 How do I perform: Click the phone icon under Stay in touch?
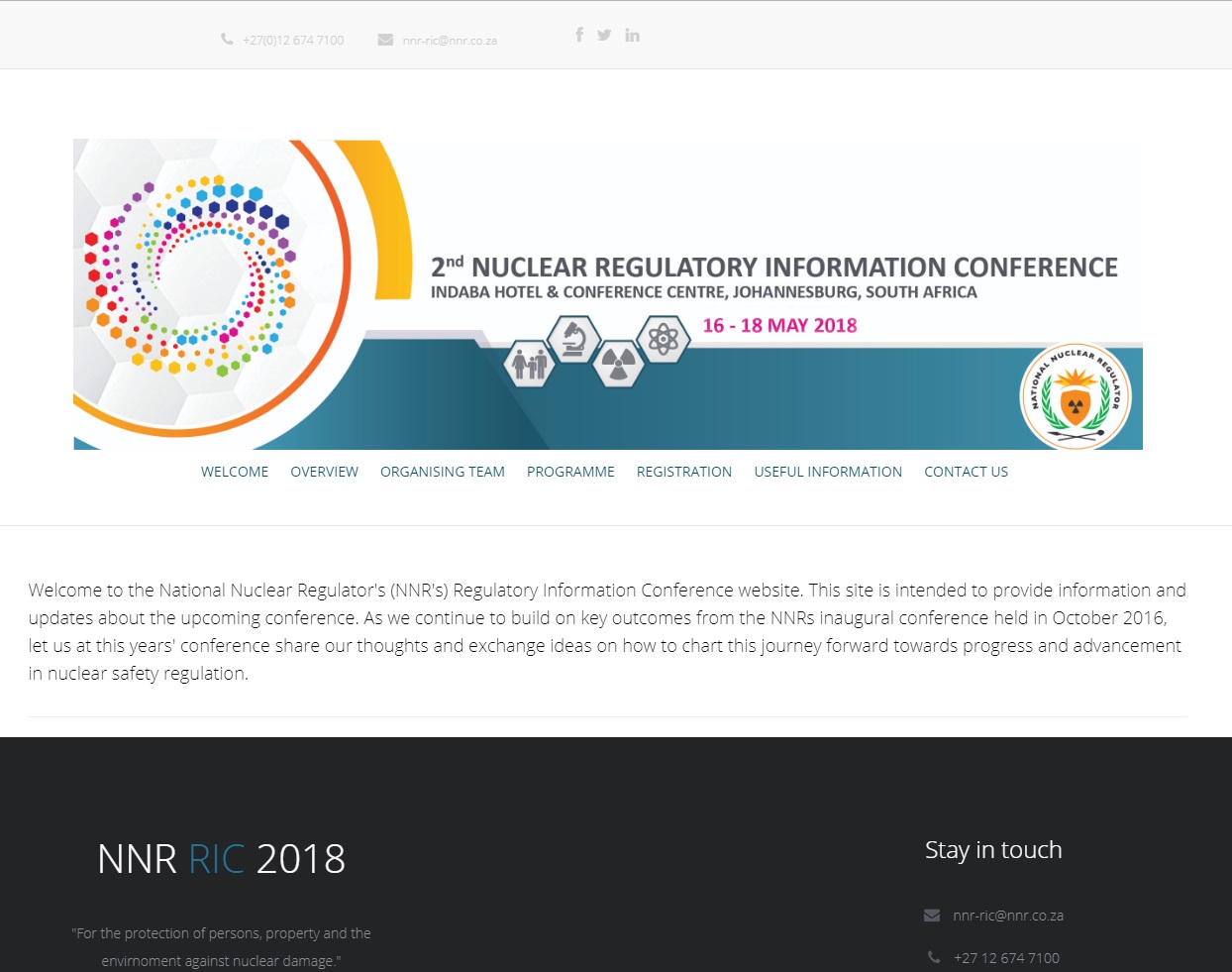[932, 956]
